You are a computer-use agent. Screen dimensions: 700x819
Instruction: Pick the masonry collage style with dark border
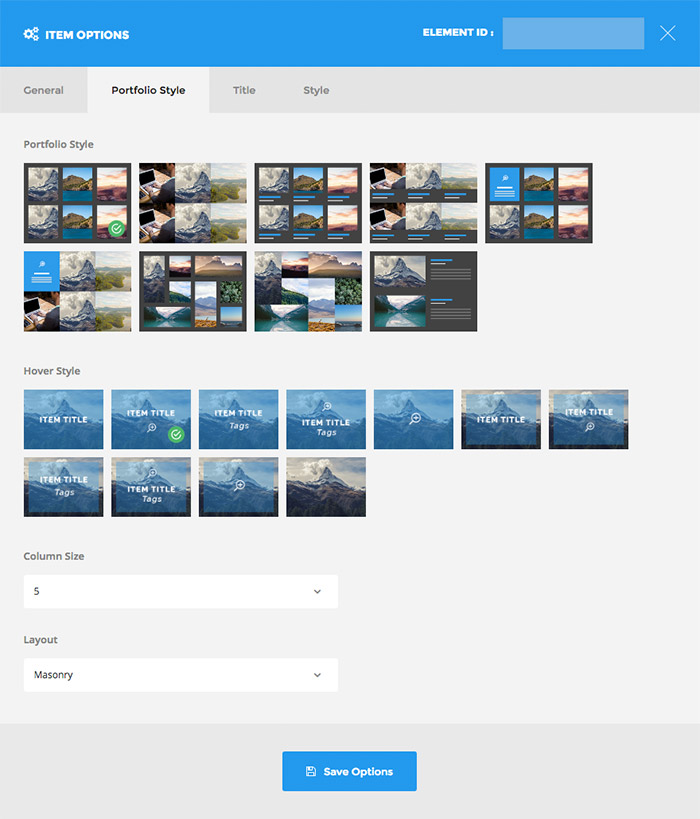click(192, 291)
